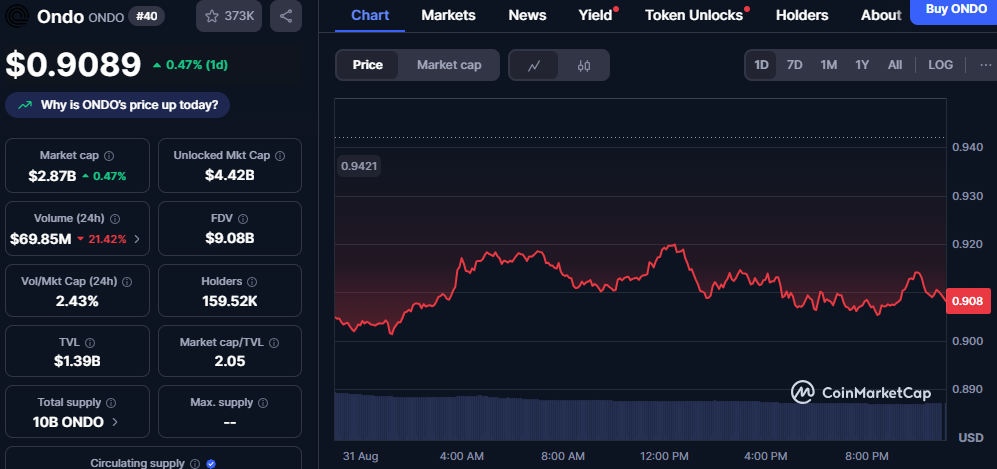Click the Buy ONDO button
Image resolution: width=997 pixels, height=469 pixels.
[953, 10]
